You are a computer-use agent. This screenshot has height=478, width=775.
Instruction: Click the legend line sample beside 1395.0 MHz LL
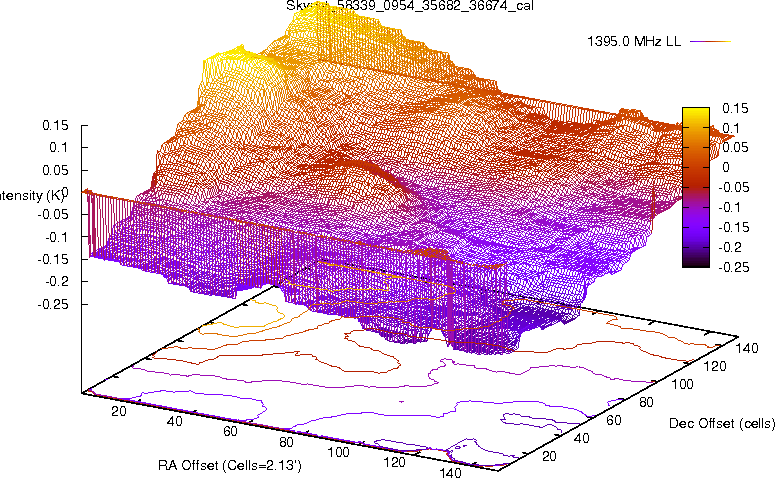click(x=710, y=42)
